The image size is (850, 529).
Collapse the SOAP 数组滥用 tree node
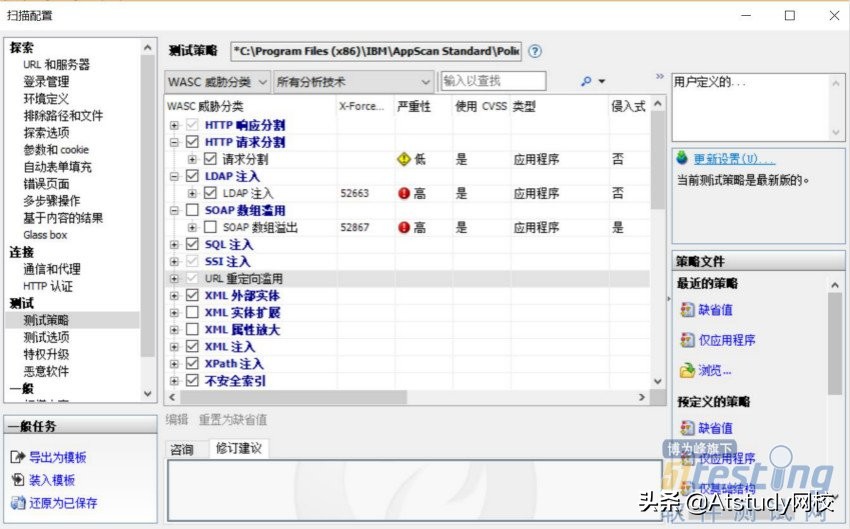[x=174, y=210]
